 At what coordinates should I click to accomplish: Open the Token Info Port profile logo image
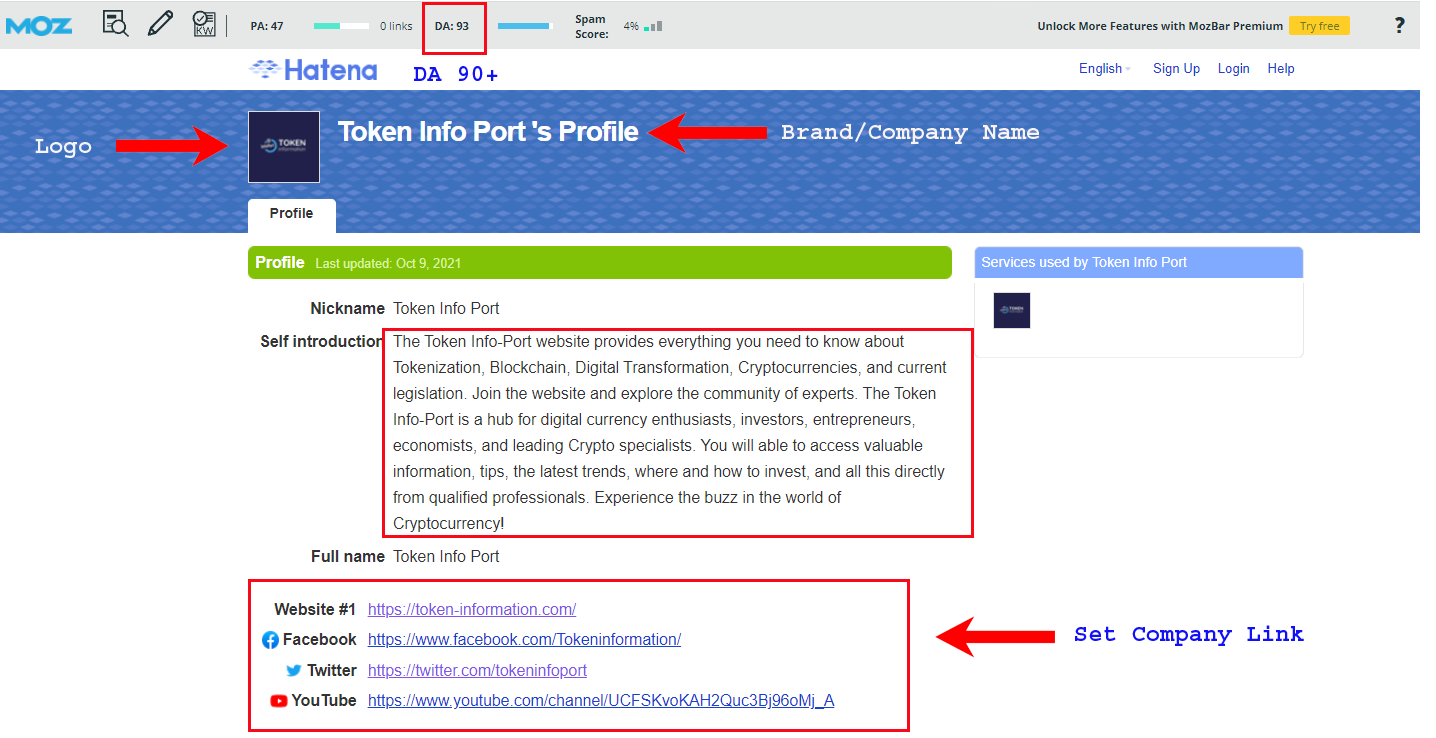[x=283, y=146]
